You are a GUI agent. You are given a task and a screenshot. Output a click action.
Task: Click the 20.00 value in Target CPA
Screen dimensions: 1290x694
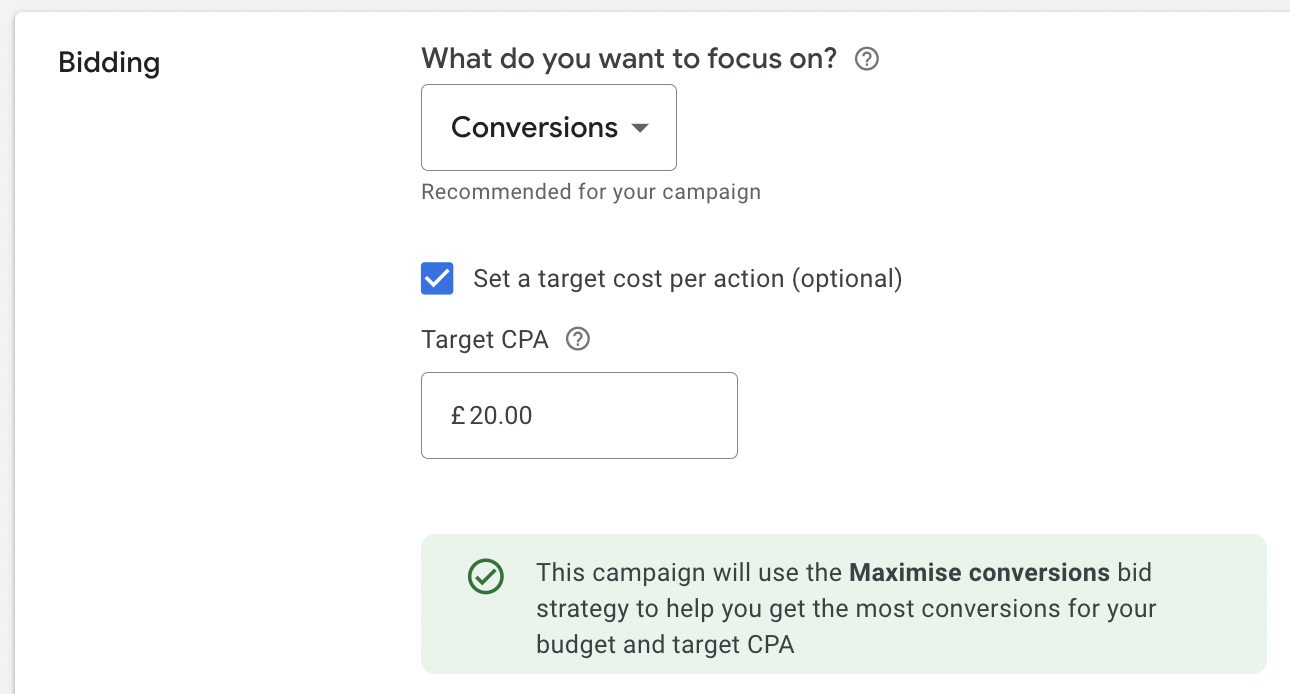click(501, 416)
